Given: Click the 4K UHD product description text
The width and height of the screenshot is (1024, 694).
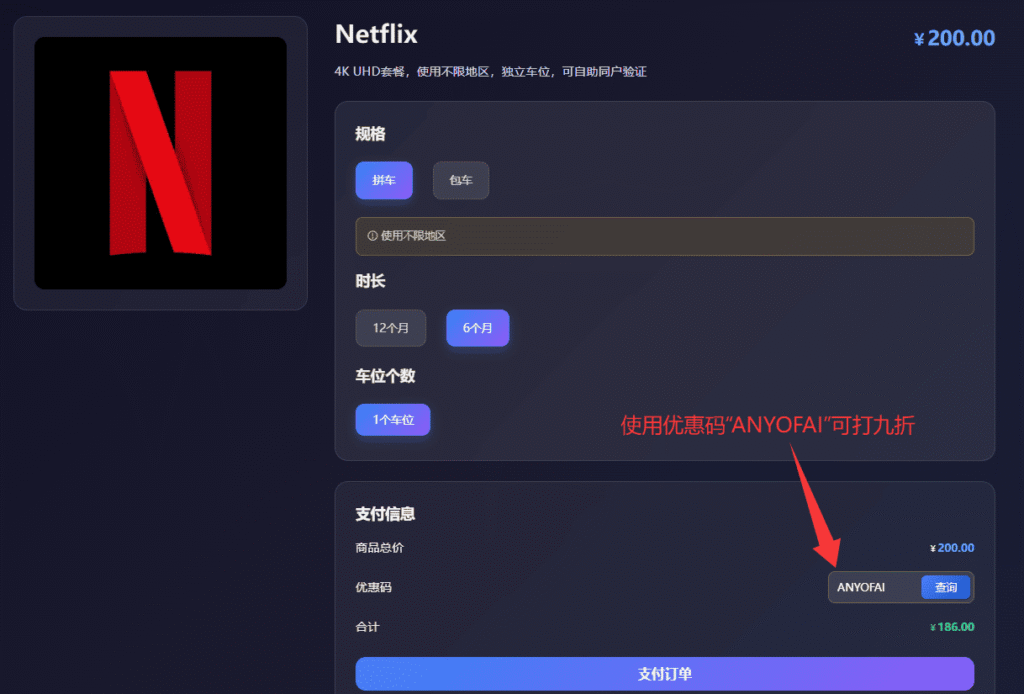Looking at the screenshot, I should 490,71.
